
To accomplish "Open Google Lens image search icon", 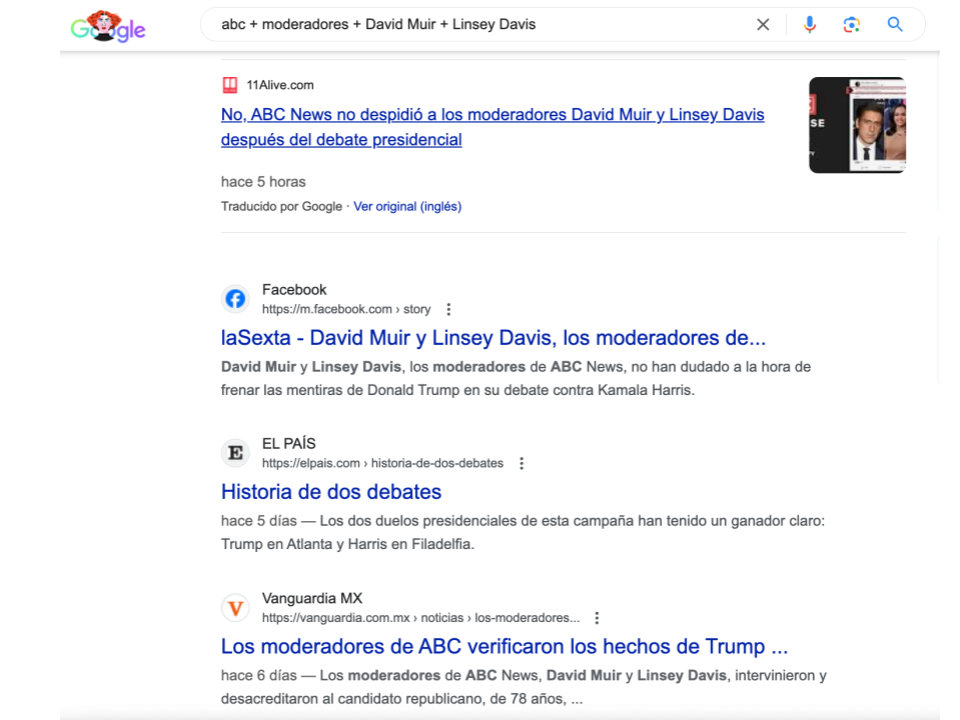I will coord(852,24).
